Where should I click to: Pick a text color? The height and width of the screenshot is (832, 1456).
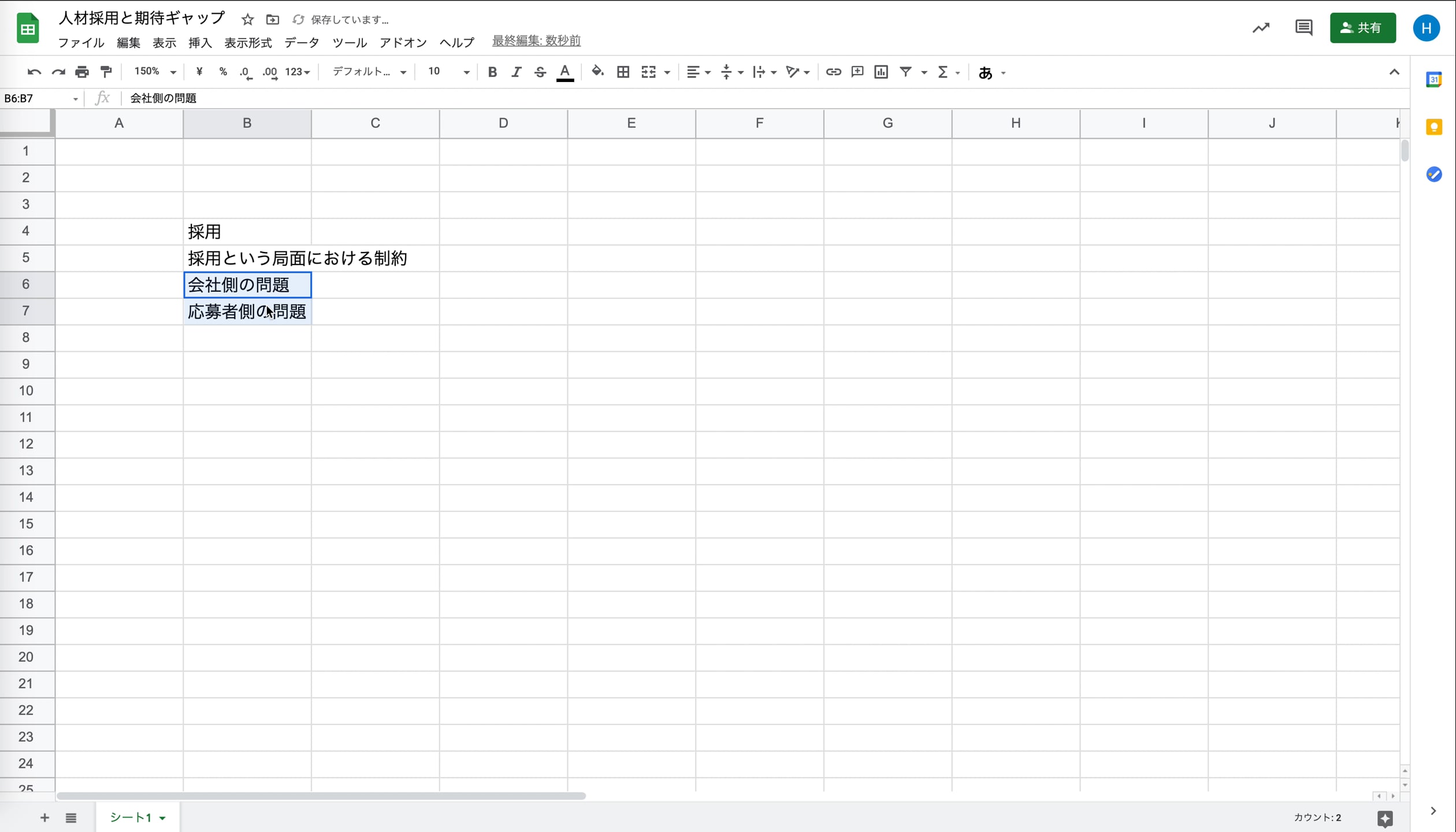coord(564,72)
